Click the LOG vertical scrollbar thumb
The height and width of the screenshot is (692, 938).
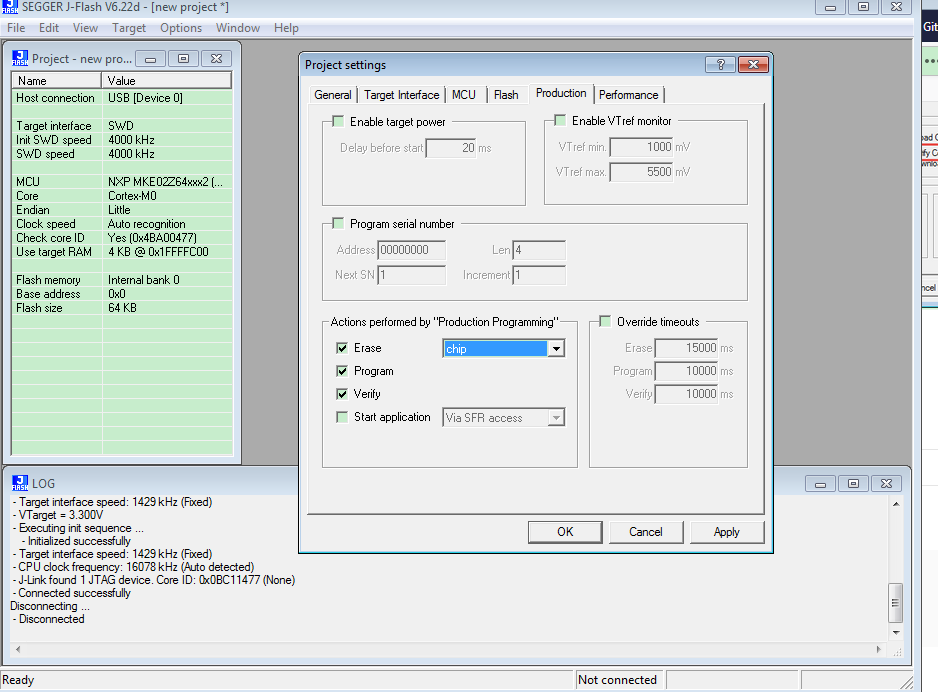point(896,603)
